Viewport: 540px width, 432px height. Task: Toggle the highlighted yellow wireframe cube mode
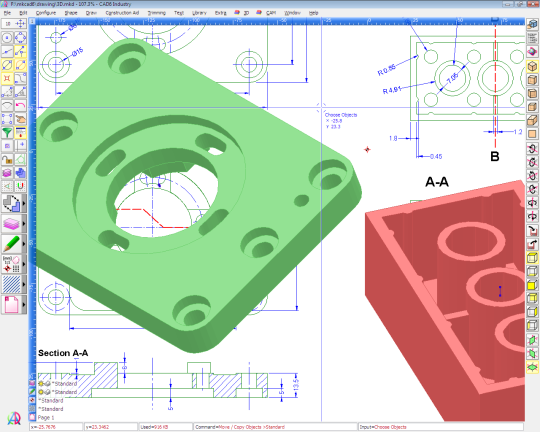532,257
